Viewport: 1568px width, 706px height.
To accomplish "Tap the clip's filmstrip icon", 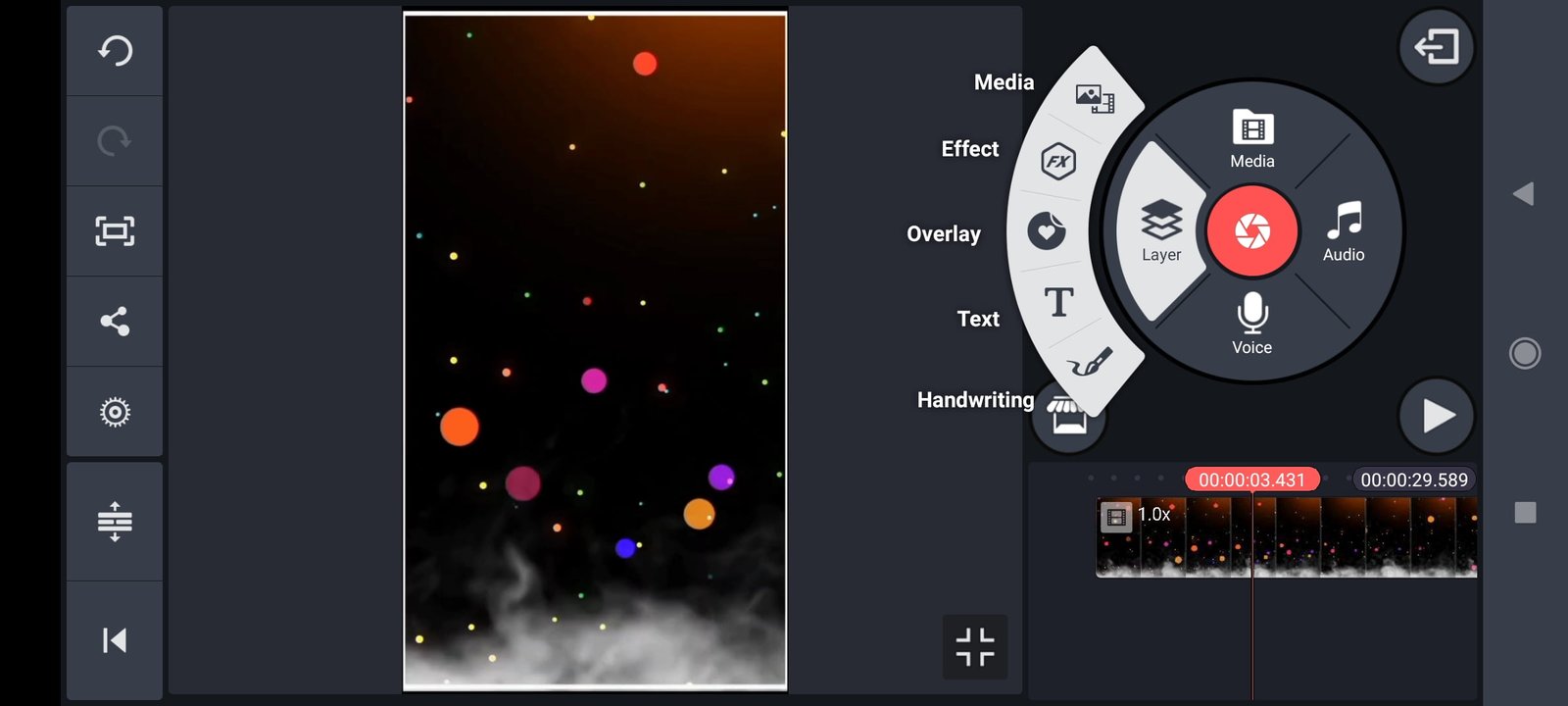I will point(1115,517).
